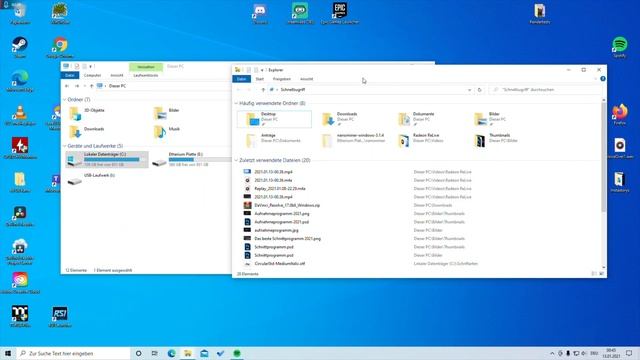
Task: Click Windows Start button
Action: tap(8, 353)
